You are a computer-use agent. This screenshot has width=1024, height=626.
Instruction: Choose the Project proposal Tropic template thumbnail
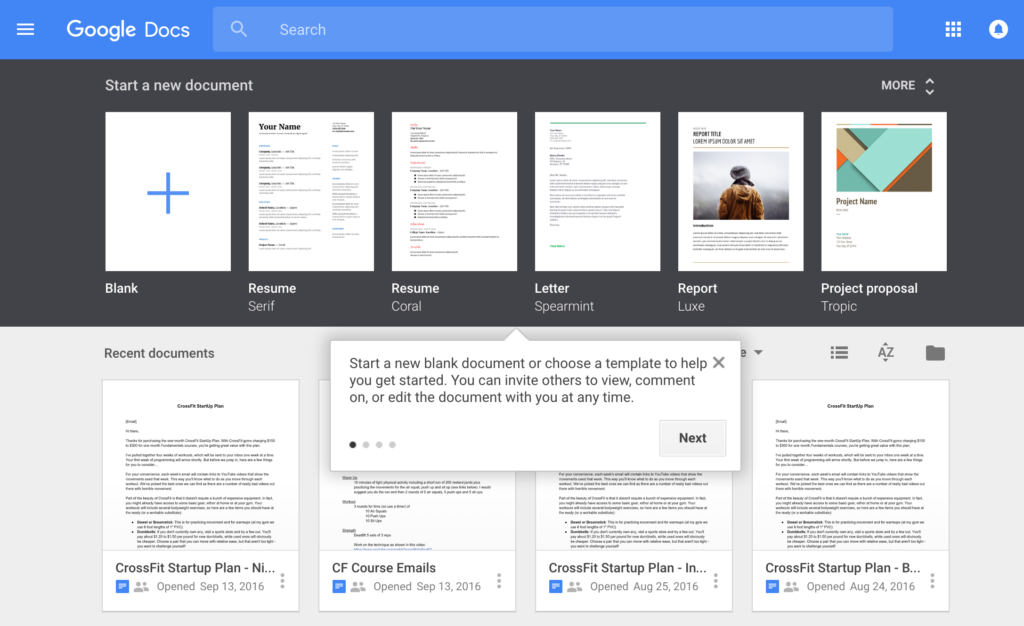click(884, 191)
